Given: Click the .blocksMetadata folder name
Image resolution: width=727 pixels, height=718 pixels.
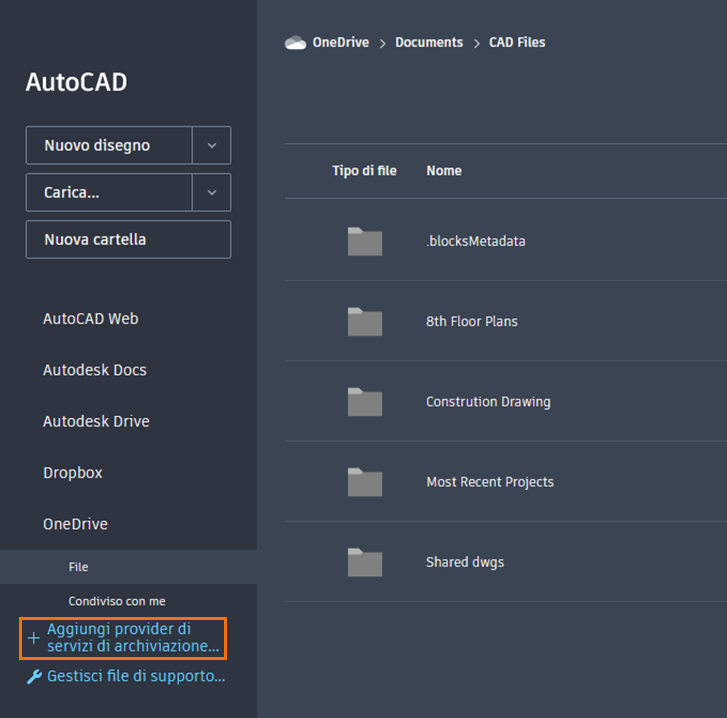Looking at the screenshot, I should point(476,241).
